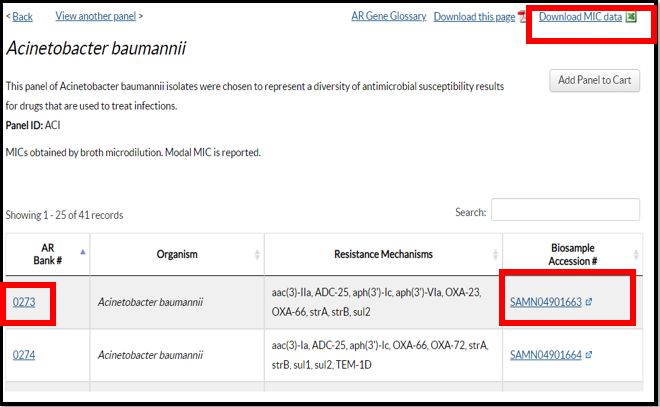
Task: Click the Back link
Action: pos(22,16)
